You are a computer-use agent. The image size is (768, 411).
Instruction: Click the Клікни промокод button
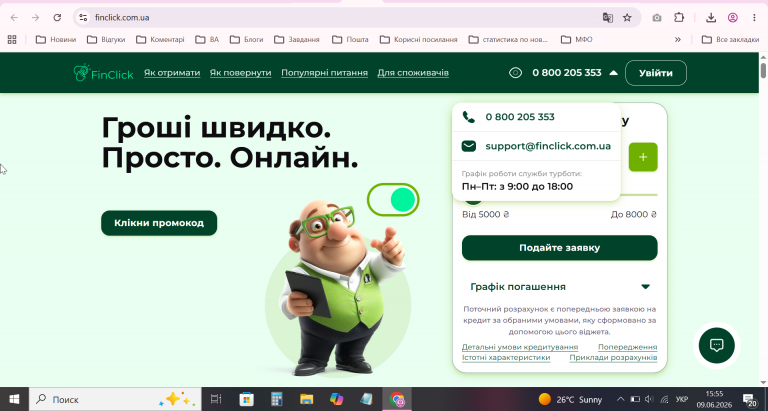[159, 223]
